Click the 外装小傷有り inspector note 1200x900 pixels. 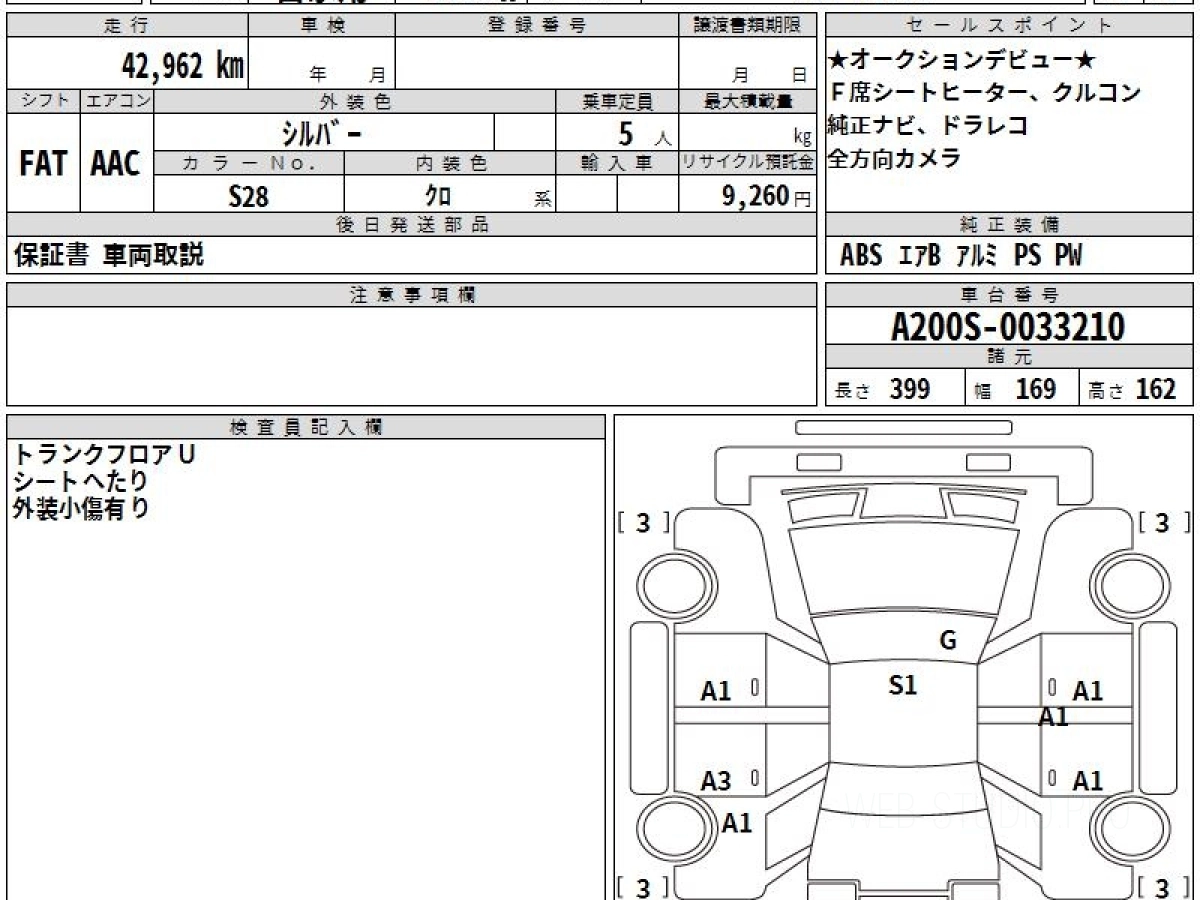(x=80, y=508)
